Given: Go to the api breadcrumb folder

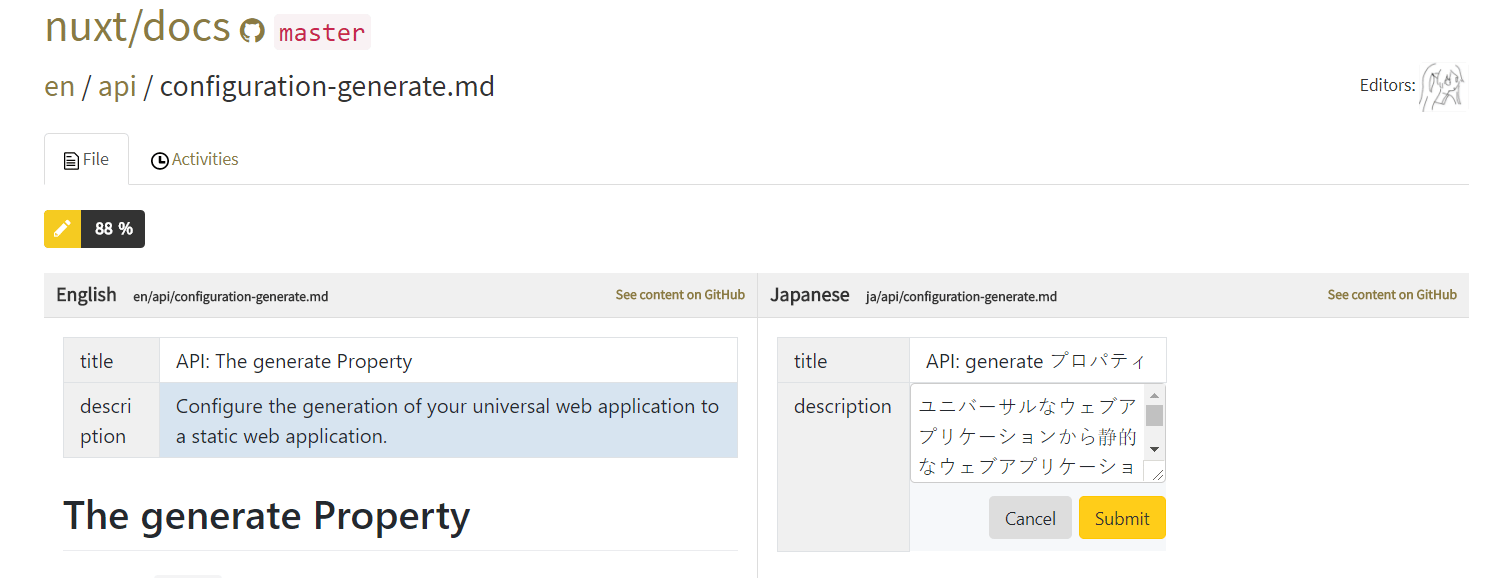Looking at the screenshot, I should (x=117, y=86).
